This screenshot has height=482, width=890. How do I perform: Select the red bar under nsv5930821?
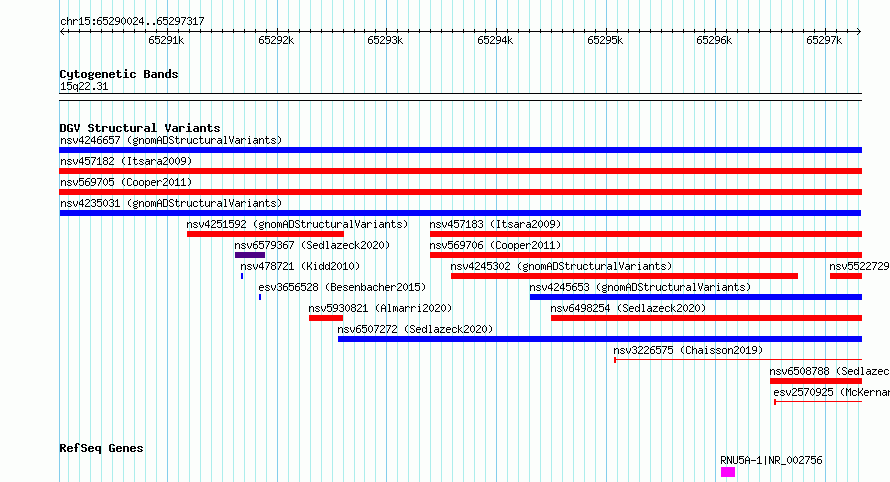pyautogui.click(x=326, y=318)
